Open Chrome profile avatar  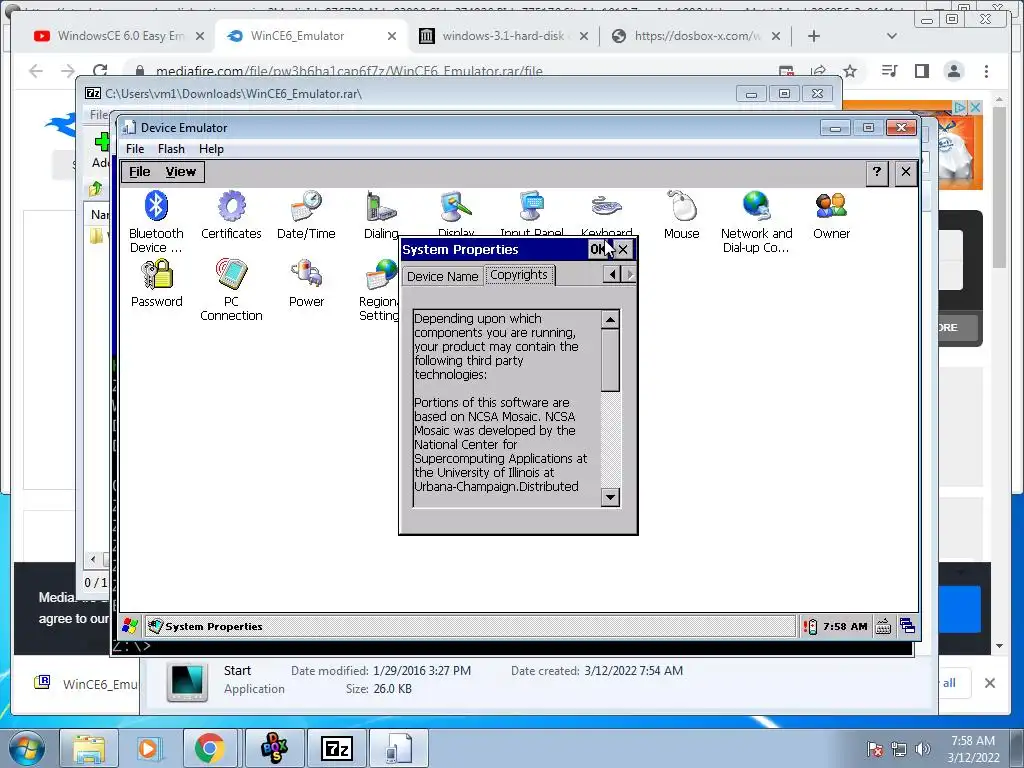(953, 71)
